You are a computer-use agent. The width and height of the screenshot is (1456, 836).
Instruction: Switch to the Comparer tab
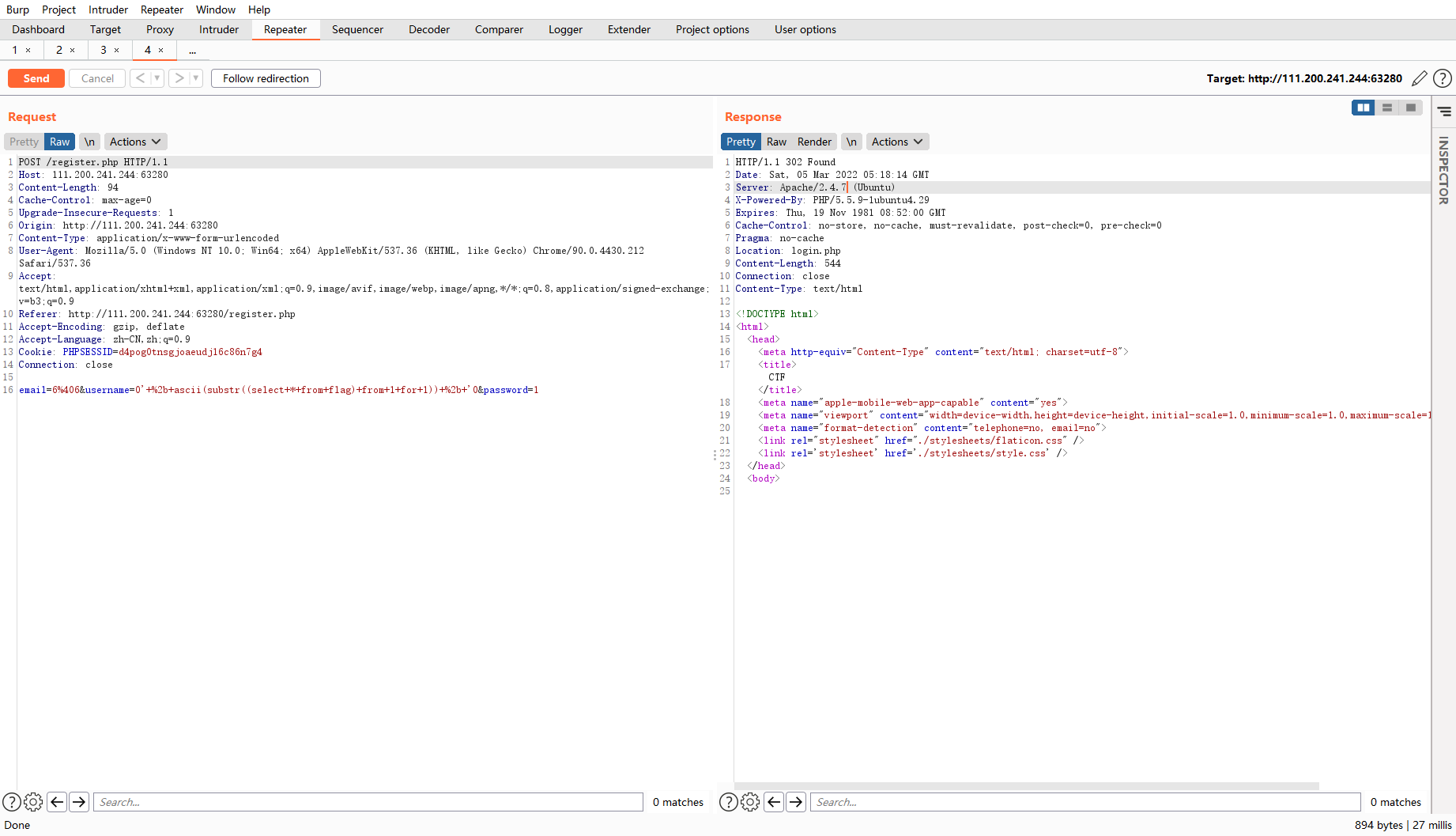(x=499, y=29)
